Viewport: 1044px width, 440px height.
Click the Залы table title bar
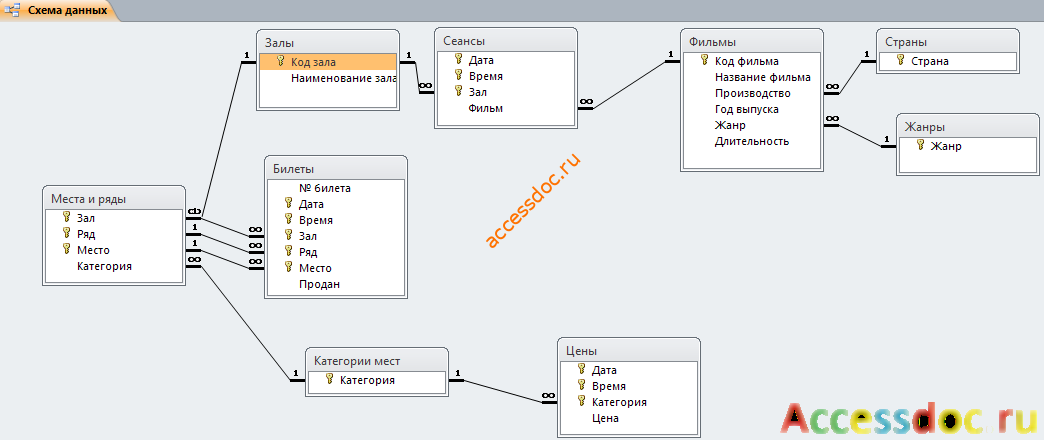click(328, 41)
